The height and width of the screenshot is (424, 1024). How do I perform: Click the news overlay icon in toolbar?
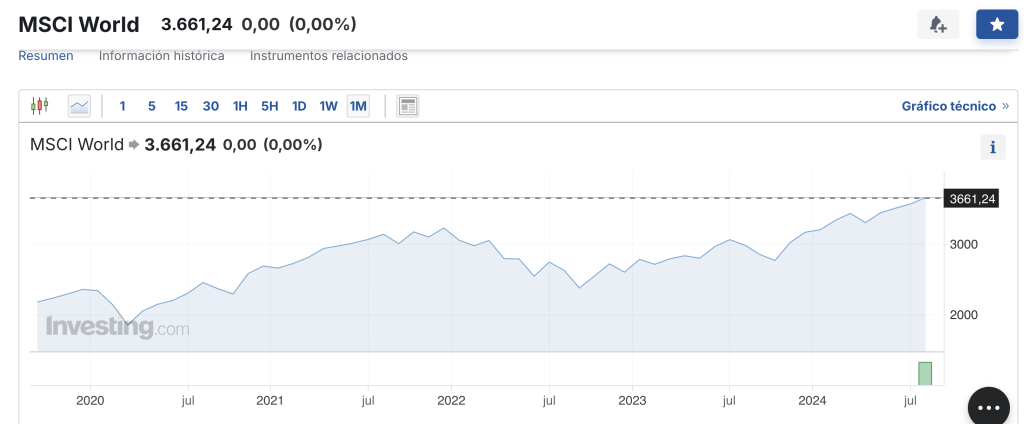pyautogui.click(x=407, y=106)
